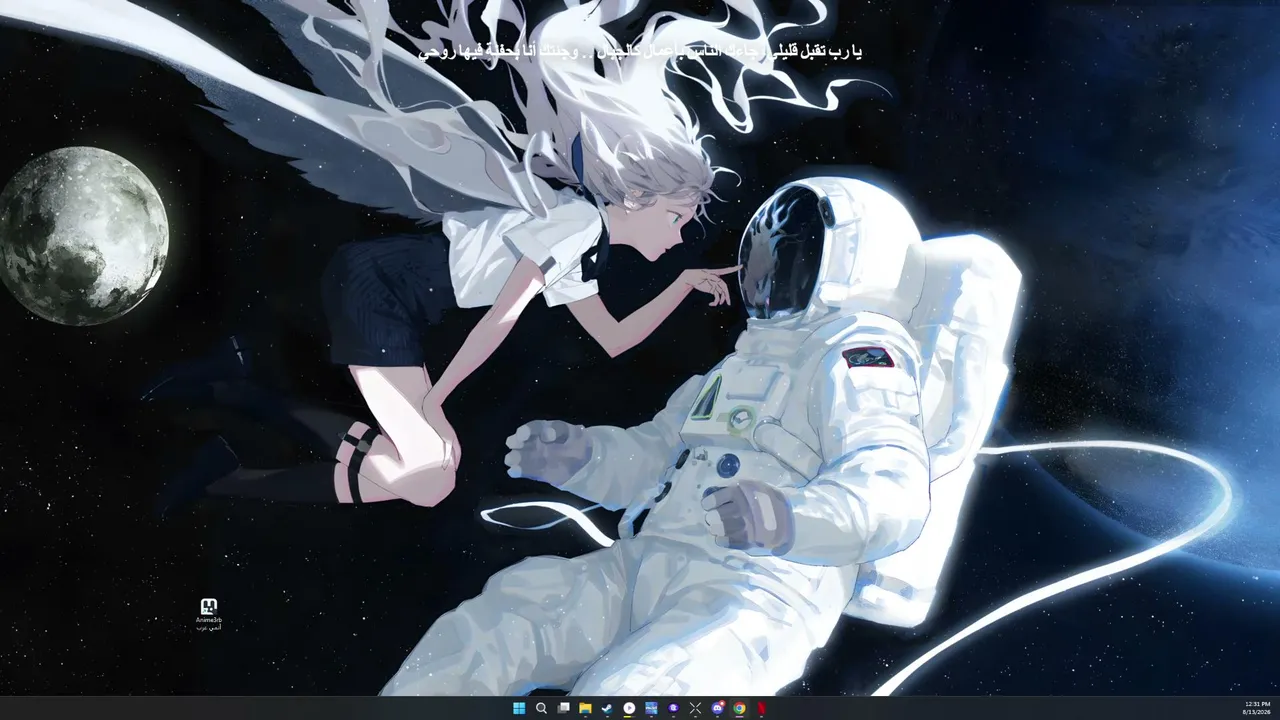Open the clock and date in the tray
1280x720 pixels.
coord(1257,708)
